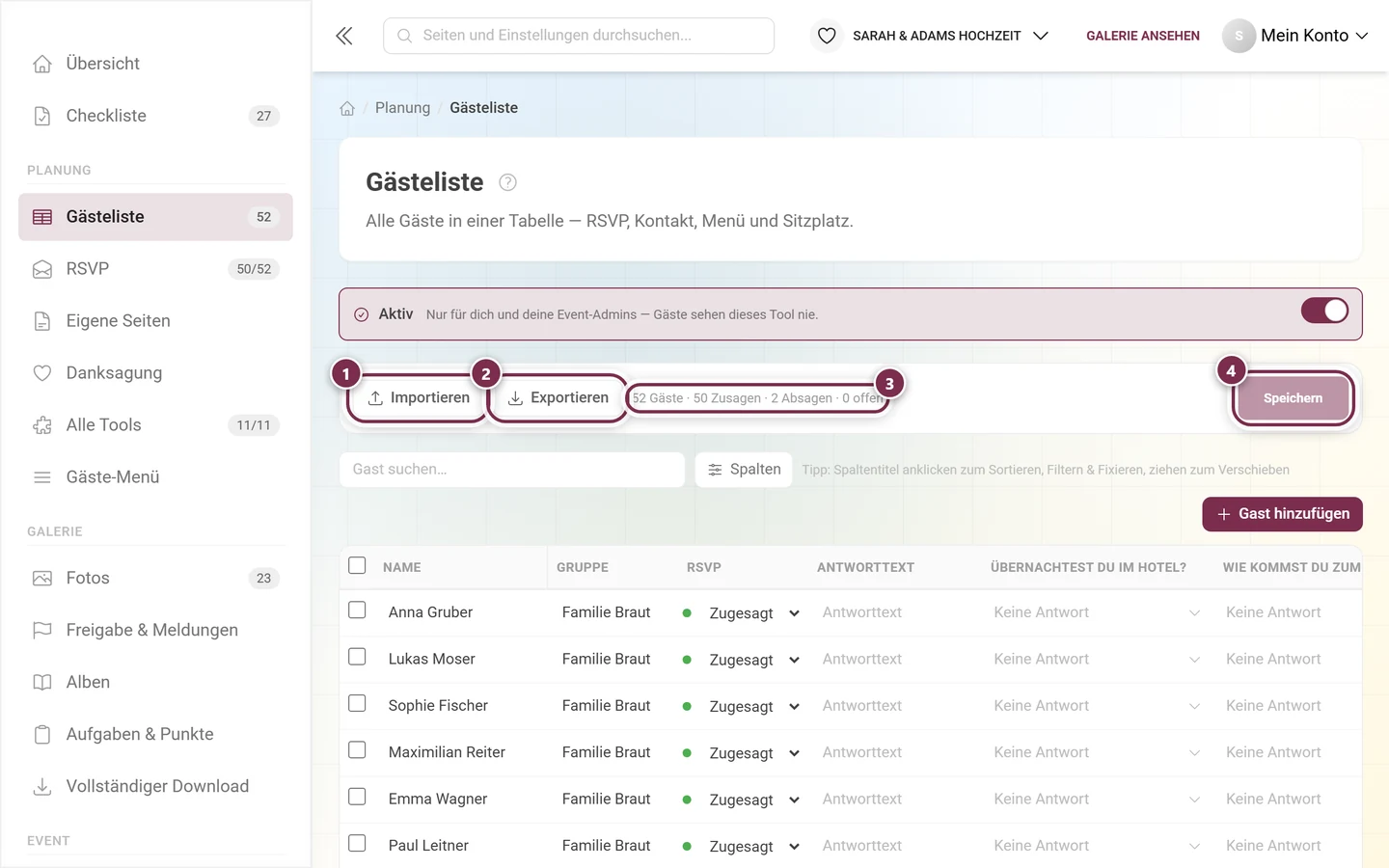The image size is (1389, 868).
Task: Click Familie Braut cell for Lukas Moser
Action: click(x=606, y=659)
